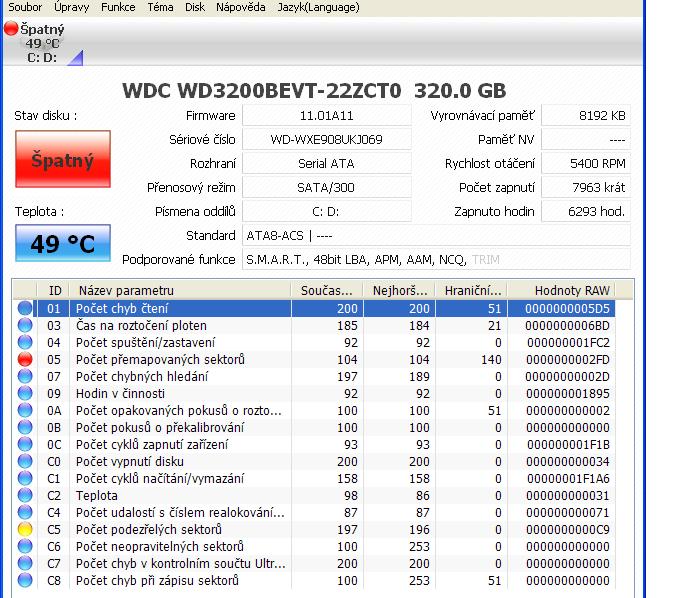Click the blue status icon for attribute 07
The width and height of the screenshot is (683, 598).
click(25, 376)
